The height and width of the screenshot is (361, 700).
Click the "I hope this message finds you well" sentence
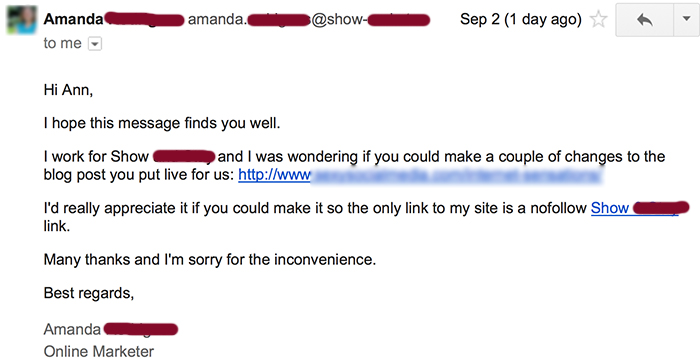(x=162, y=124)
